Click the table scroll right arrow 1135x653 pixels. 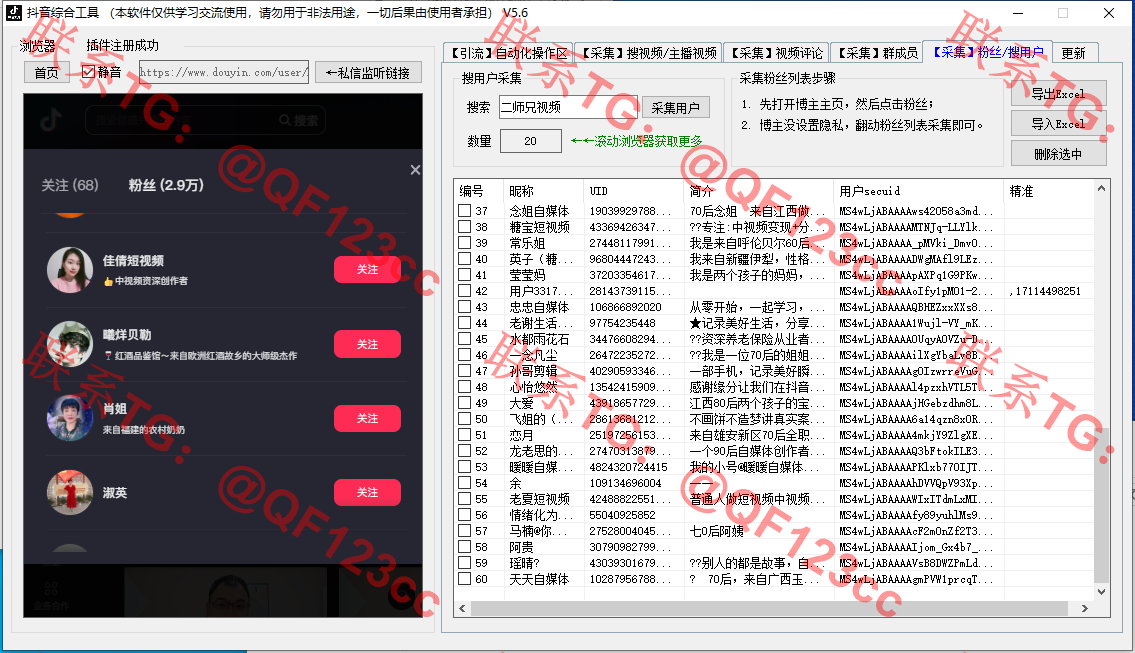point(1084,609)
